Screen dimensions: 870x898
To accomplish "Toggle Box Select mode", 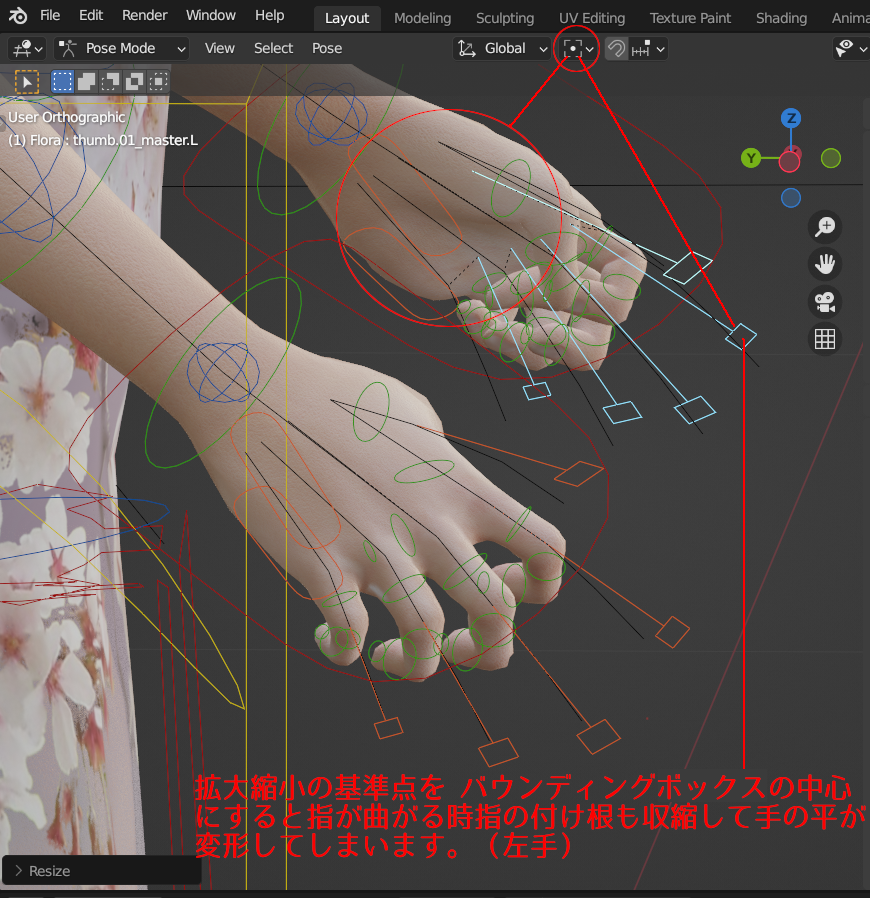I will [x=62, y=82].
